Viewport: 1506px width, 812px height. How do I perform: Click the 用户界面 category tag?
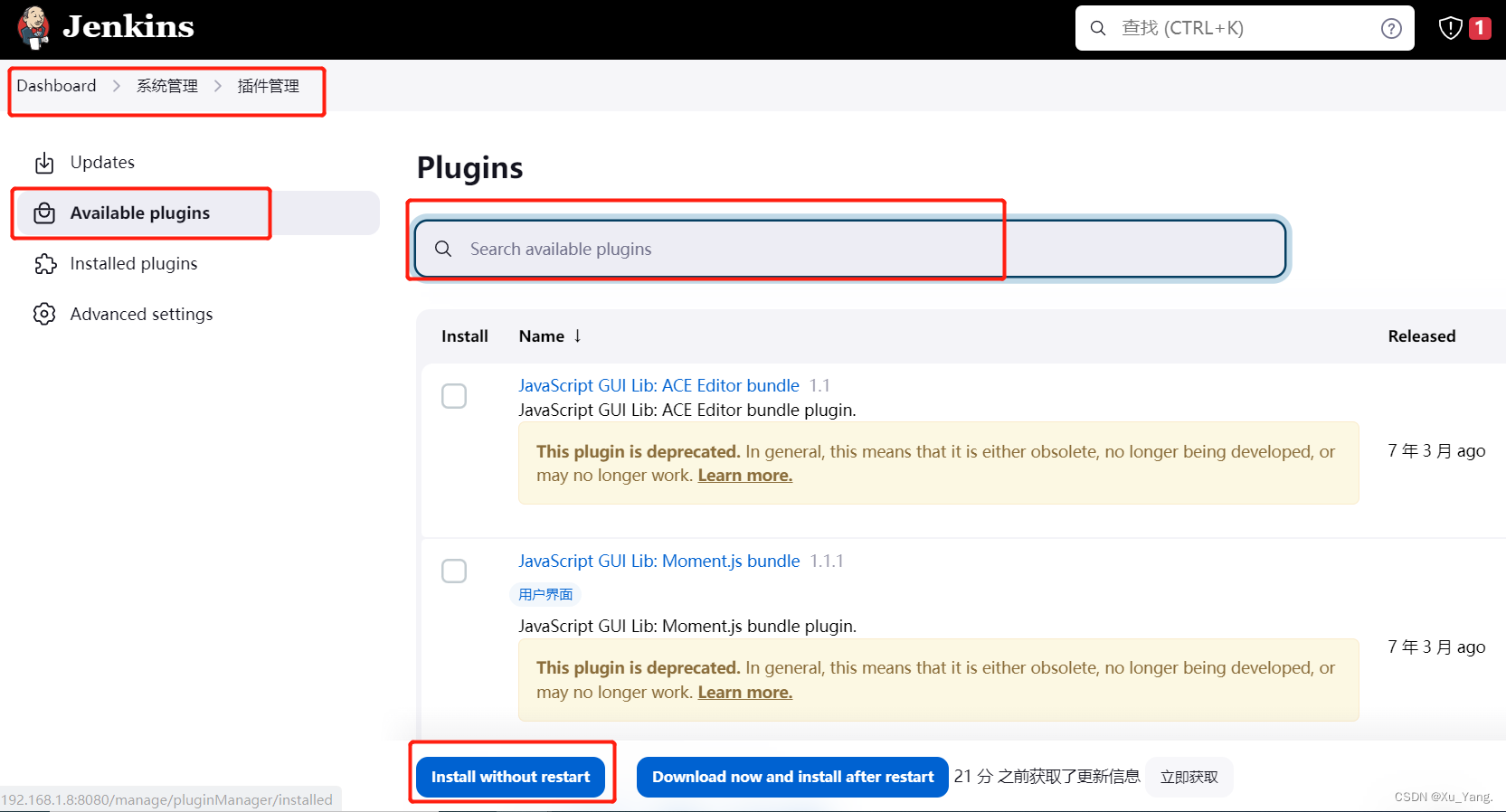coord(545,594)
